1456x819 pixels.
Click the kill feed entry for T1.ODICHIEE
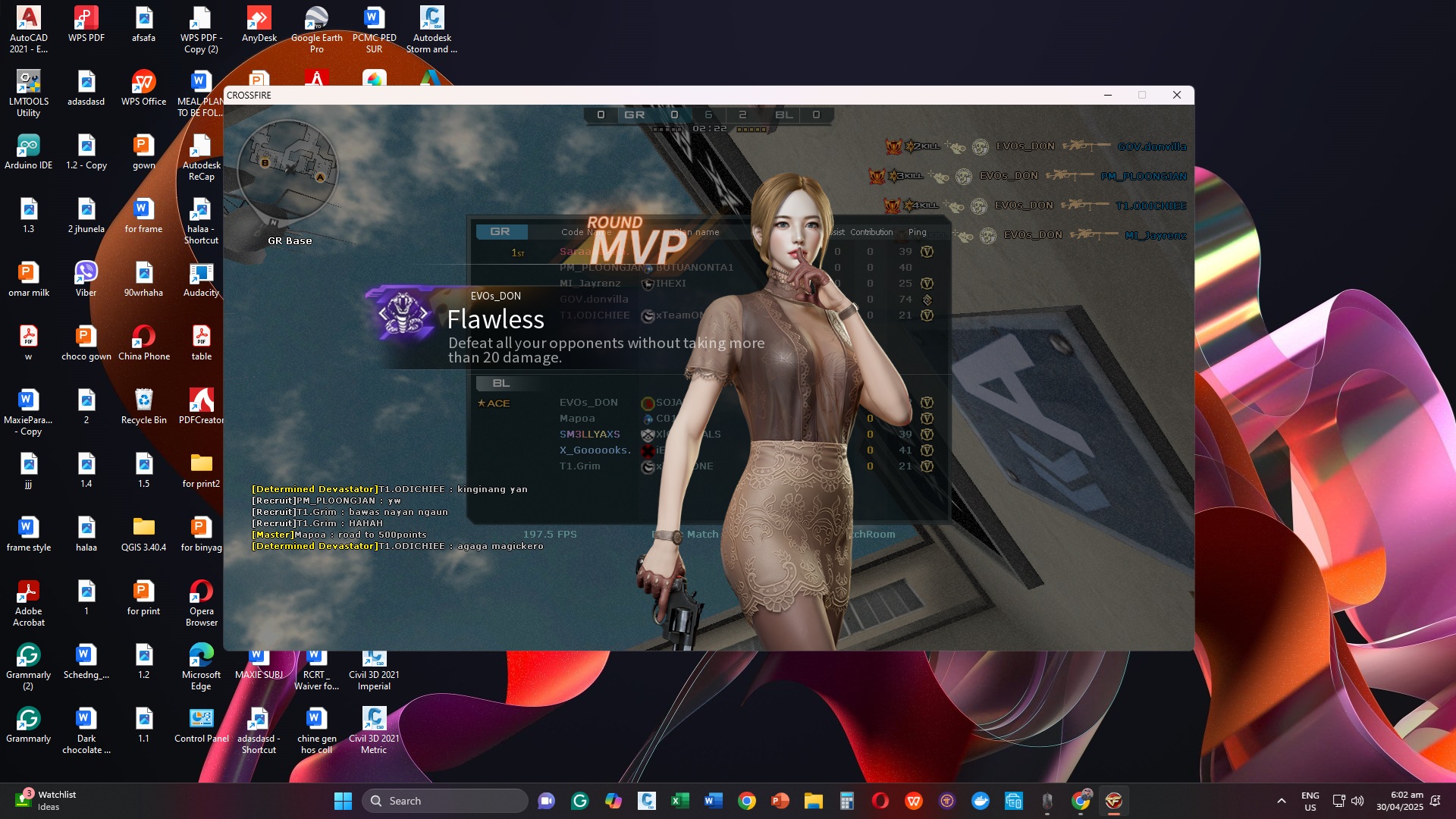(1035, 206)
